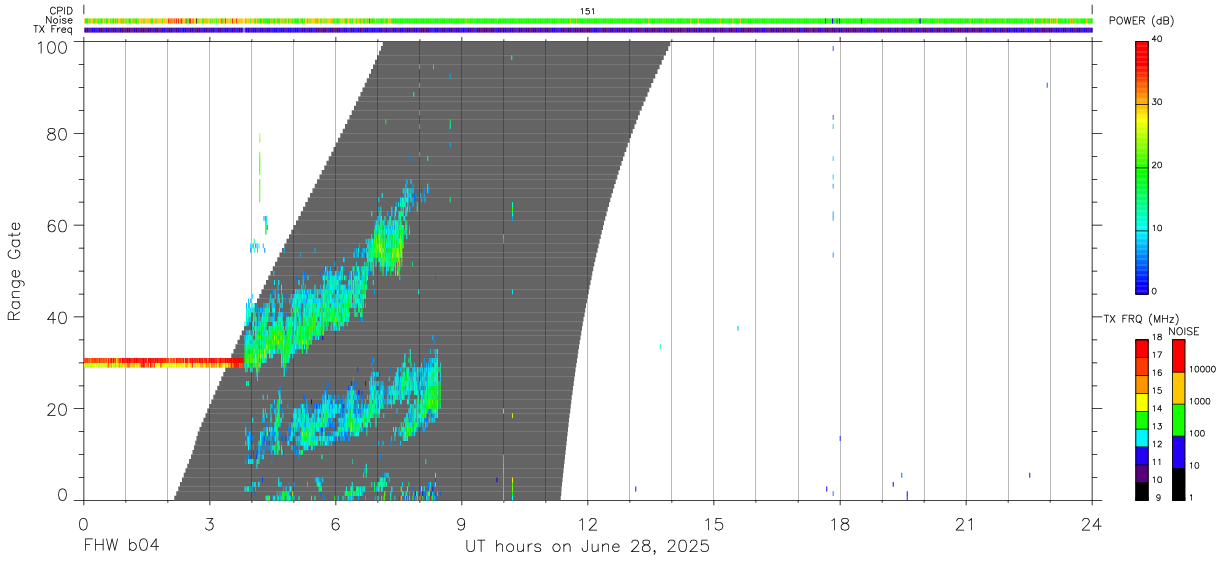
Task: Click the "TX Freq" row label at top left
Action: pos(54,29)
